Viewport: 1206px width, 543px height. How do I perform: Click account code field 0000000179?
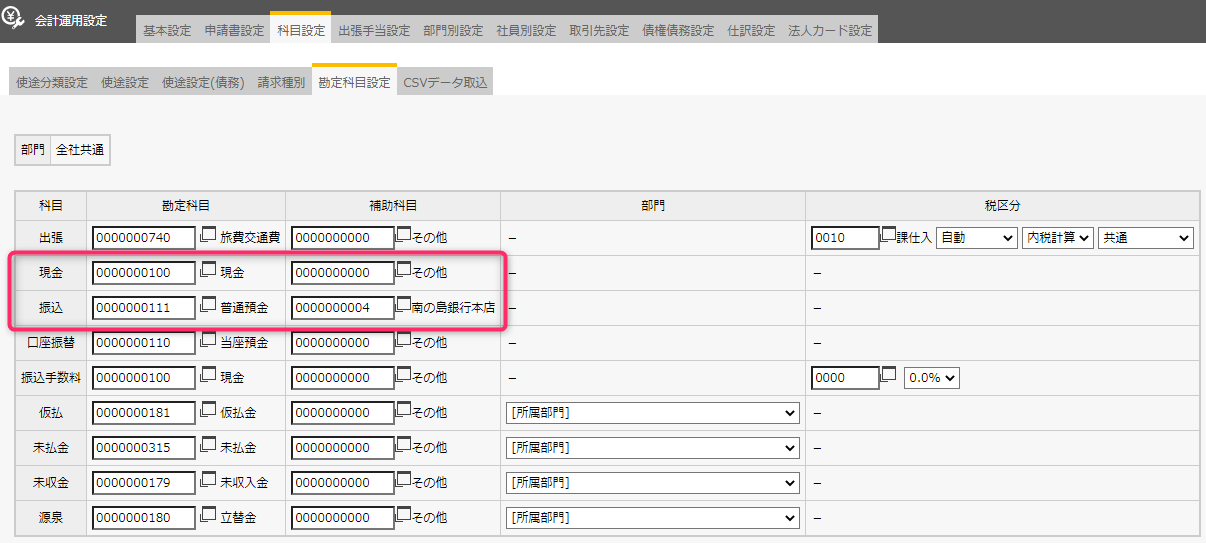coord(144,483)
